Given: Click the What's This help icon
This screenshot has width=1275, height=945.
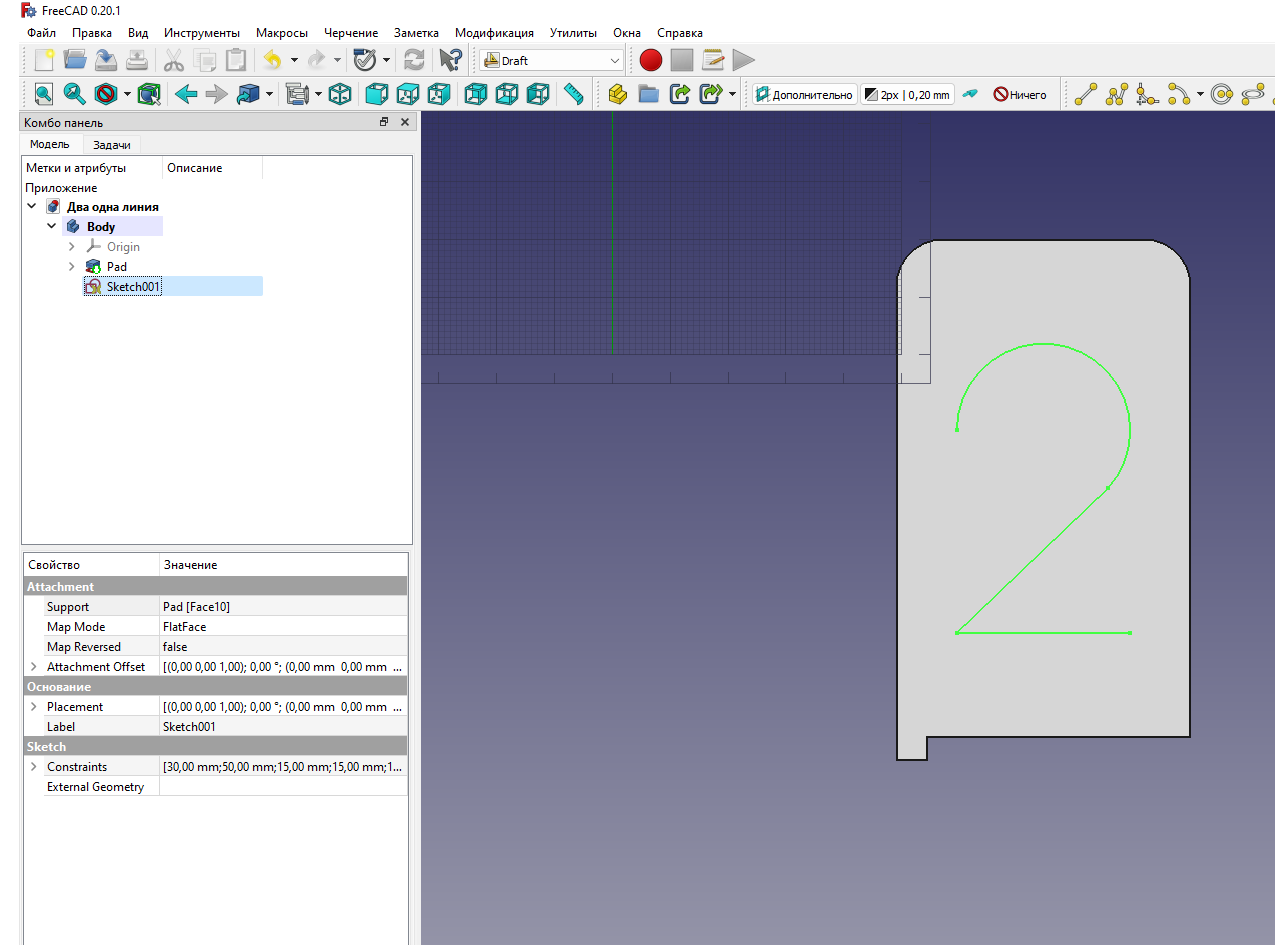Looking at the screenshot, I should 451,61.
